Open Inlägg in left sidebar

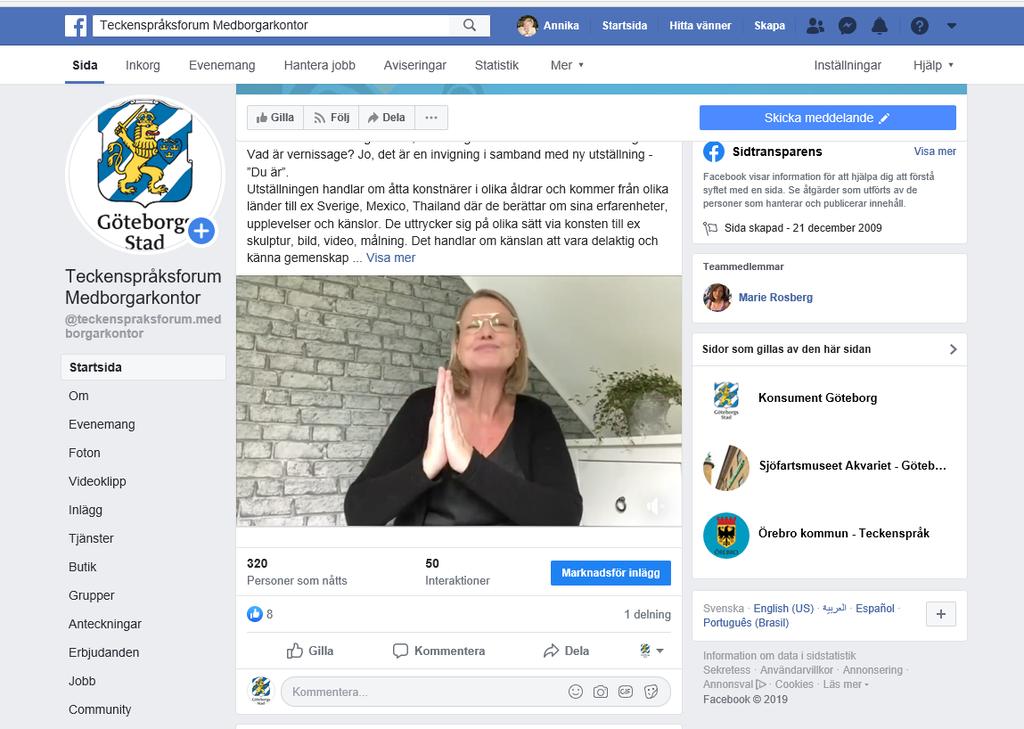pos(86,510)
